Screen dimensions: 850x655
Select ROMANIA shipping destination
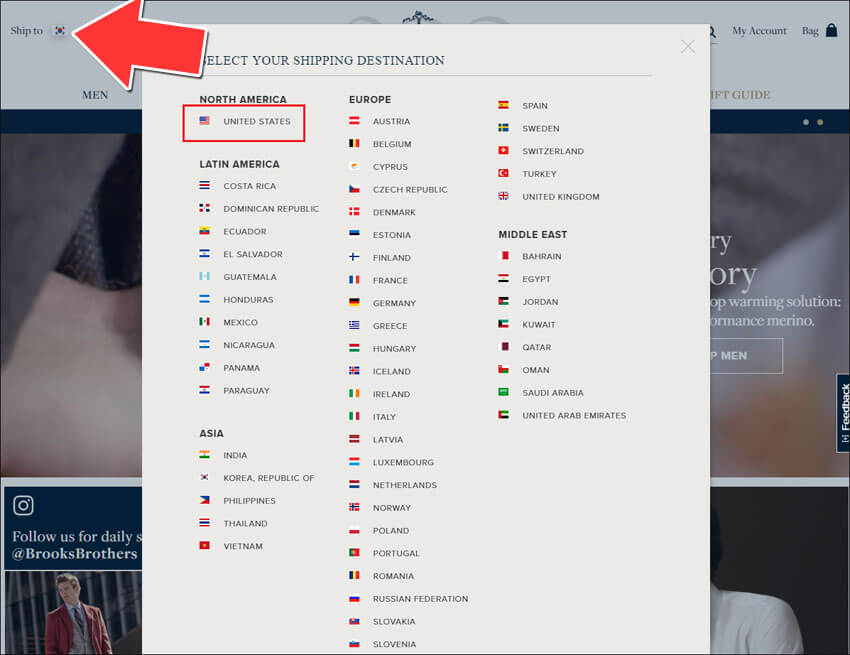pyautogui.click(x=393, y=577)
